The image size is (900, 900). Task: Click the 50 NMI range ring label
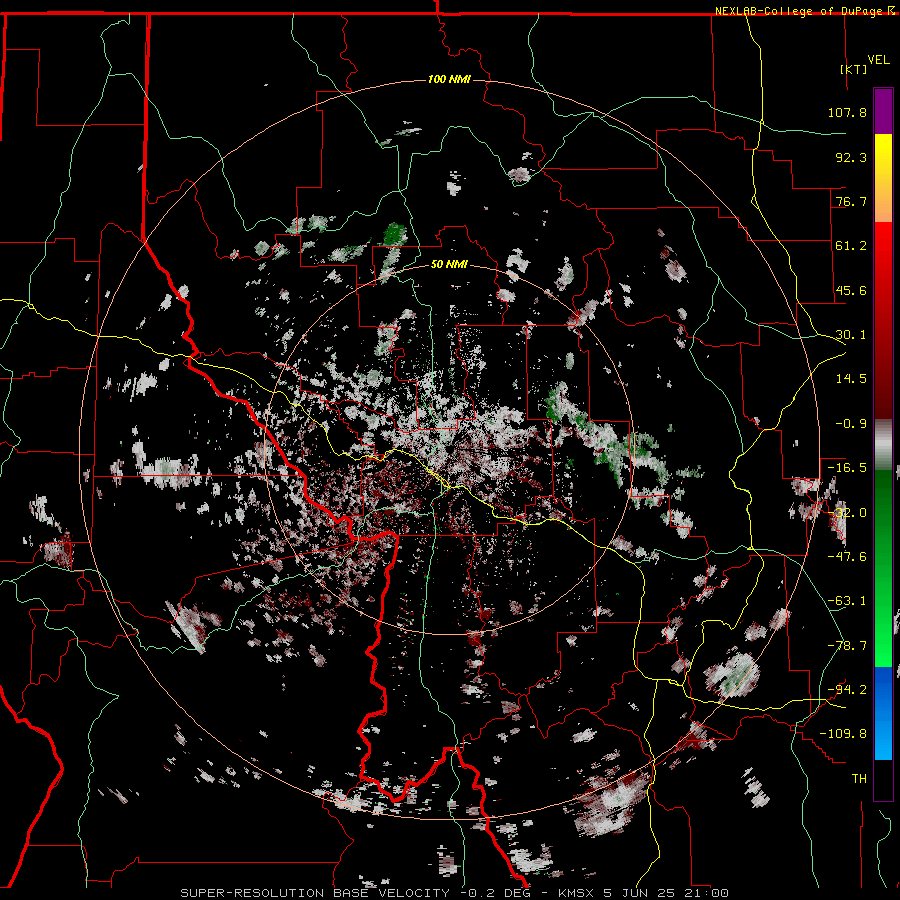point(449,265)
